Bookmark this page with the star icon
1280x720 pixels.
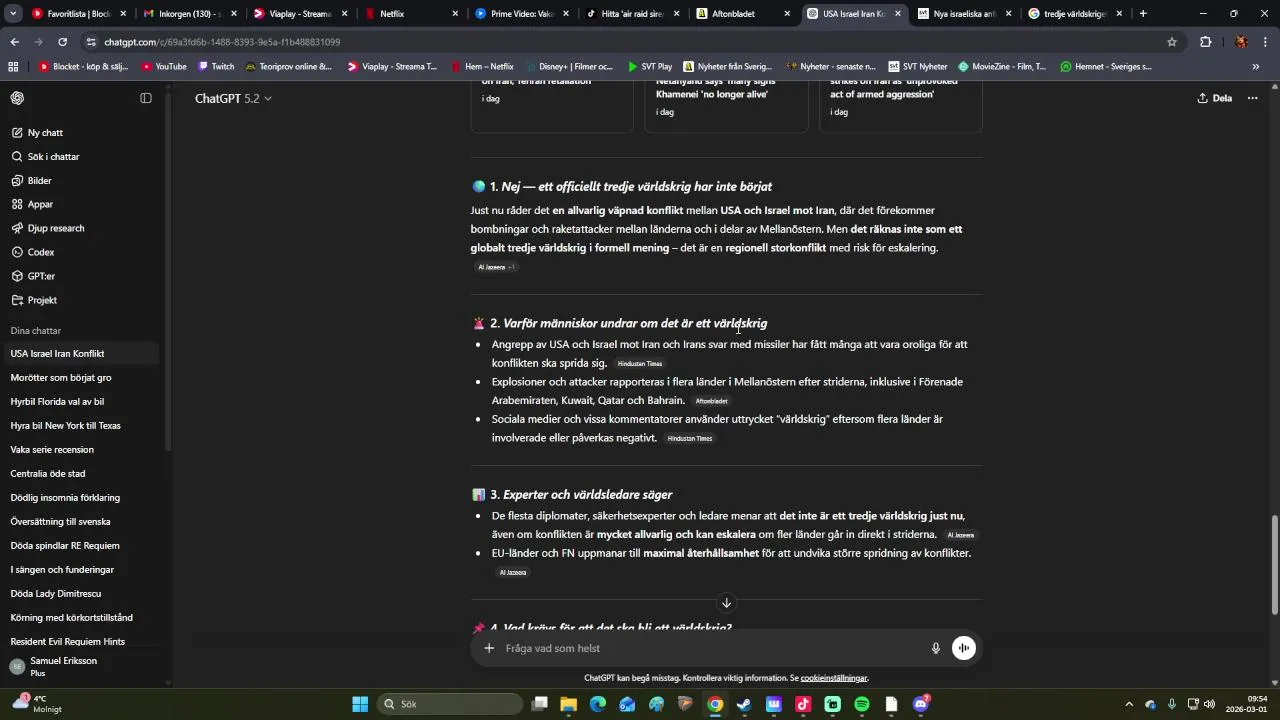1172,42
